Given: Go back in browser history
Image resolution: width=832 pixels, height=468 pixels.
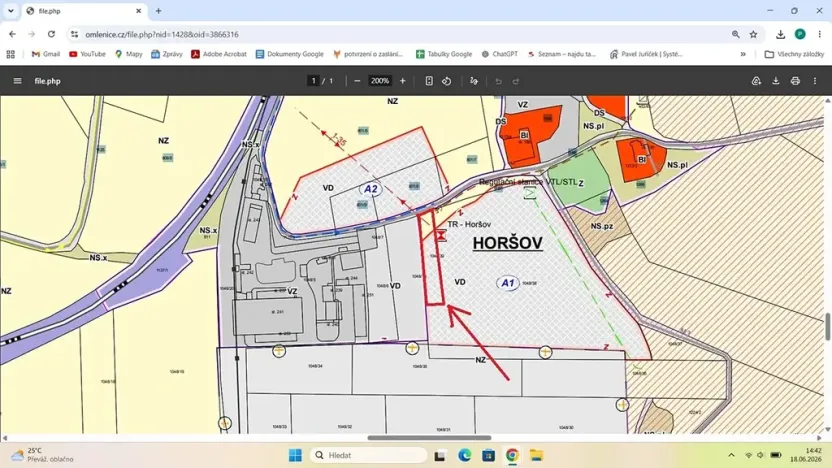Looking at the screenshot, I should tap(12, 34).
